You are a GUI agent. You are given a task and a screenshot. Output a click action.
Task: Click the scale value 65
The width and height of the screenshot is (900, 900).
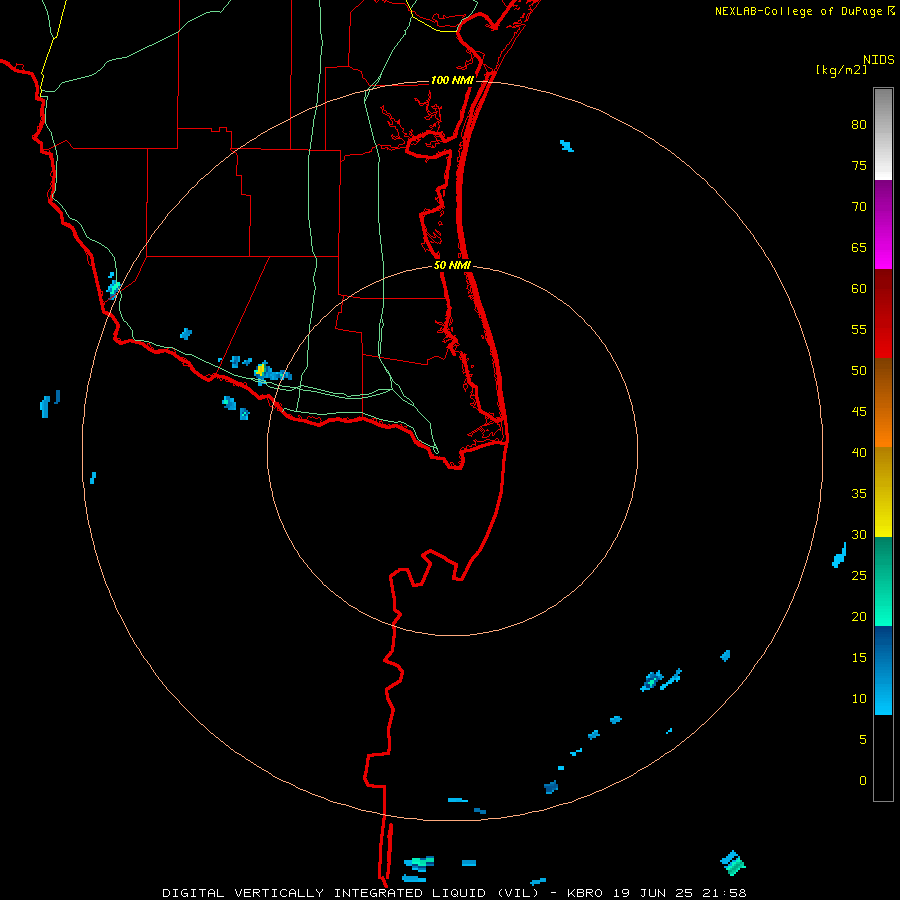pos(859,247)
